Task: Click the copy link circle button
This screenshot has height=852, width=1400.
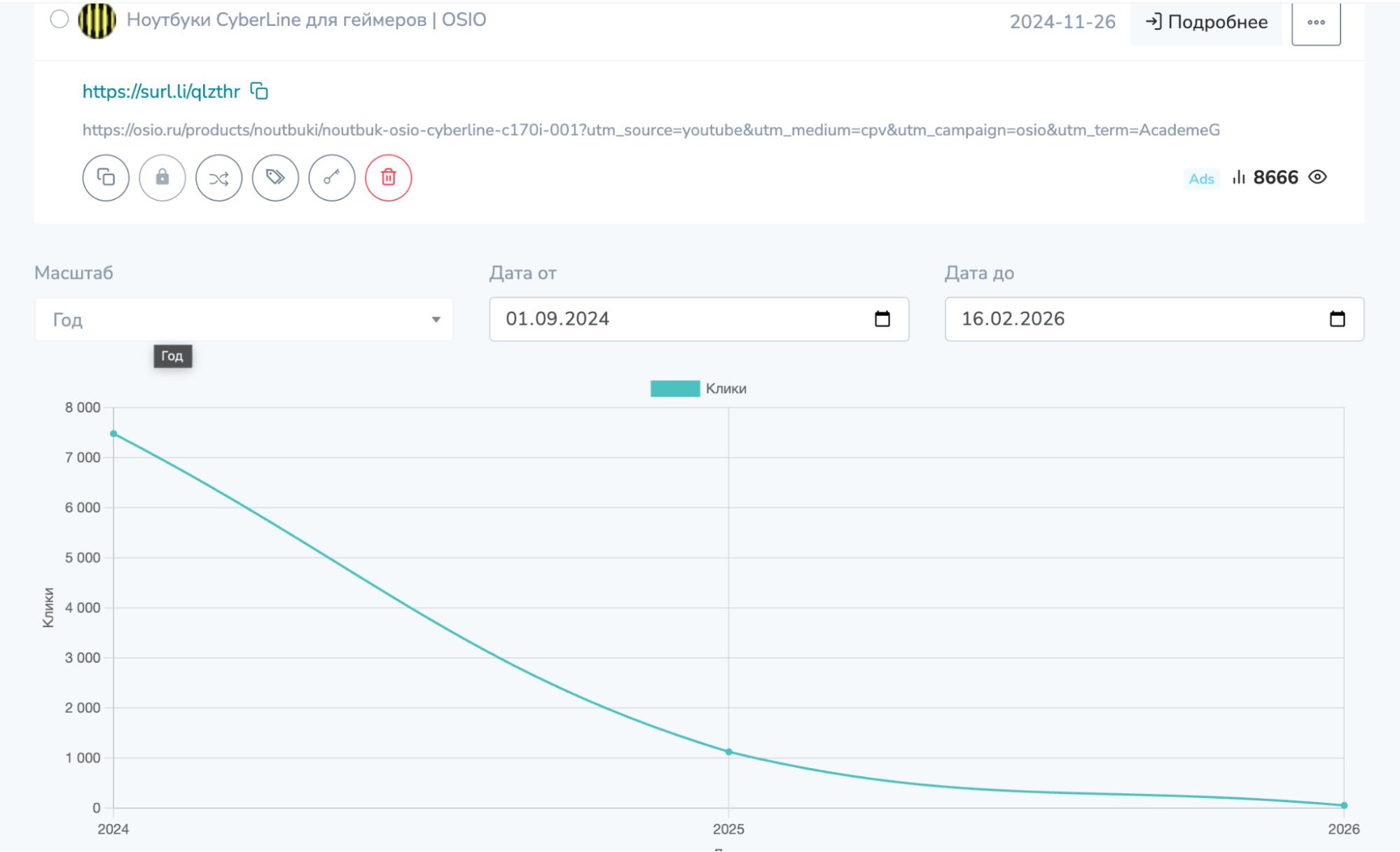Action: (106, 177)
